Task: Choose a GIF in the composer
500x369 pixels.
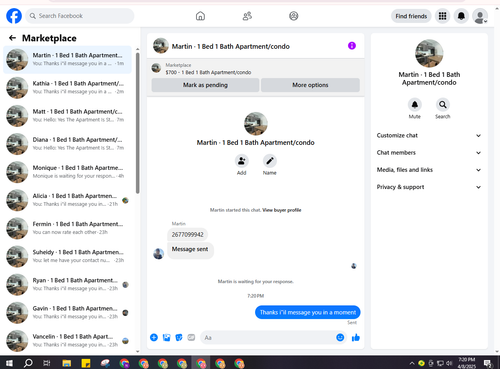Action: coord(191,338)
